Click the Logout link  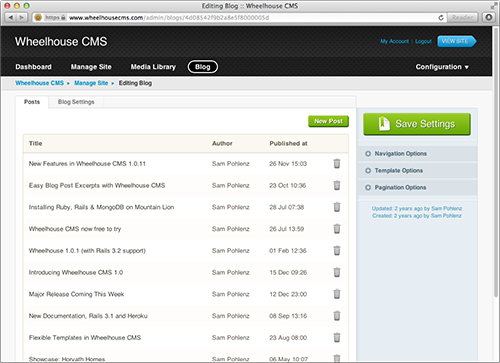423,41
